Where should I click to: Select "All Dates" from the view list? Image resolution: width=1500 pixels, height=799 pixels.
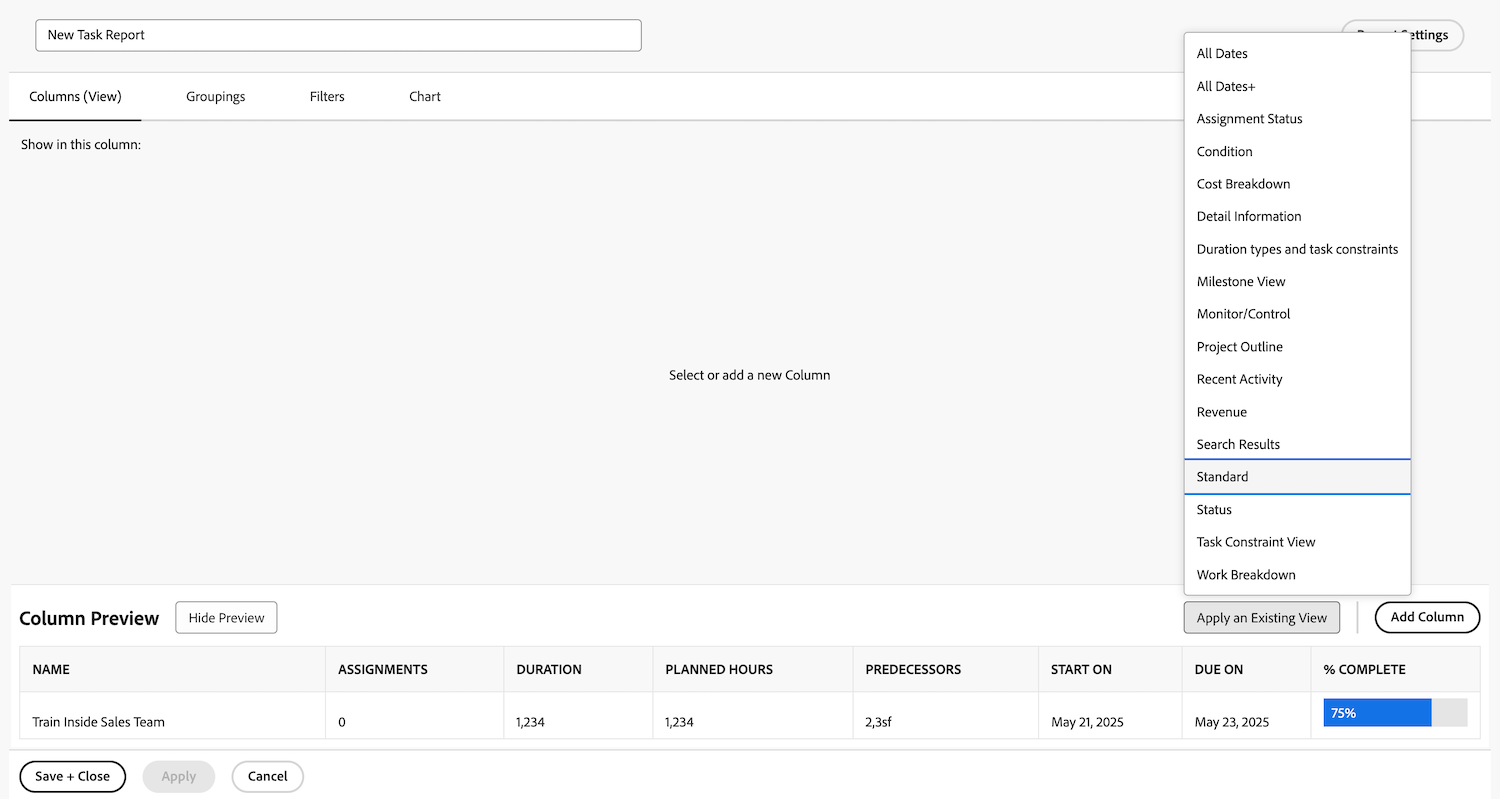tap(1221, 53)
